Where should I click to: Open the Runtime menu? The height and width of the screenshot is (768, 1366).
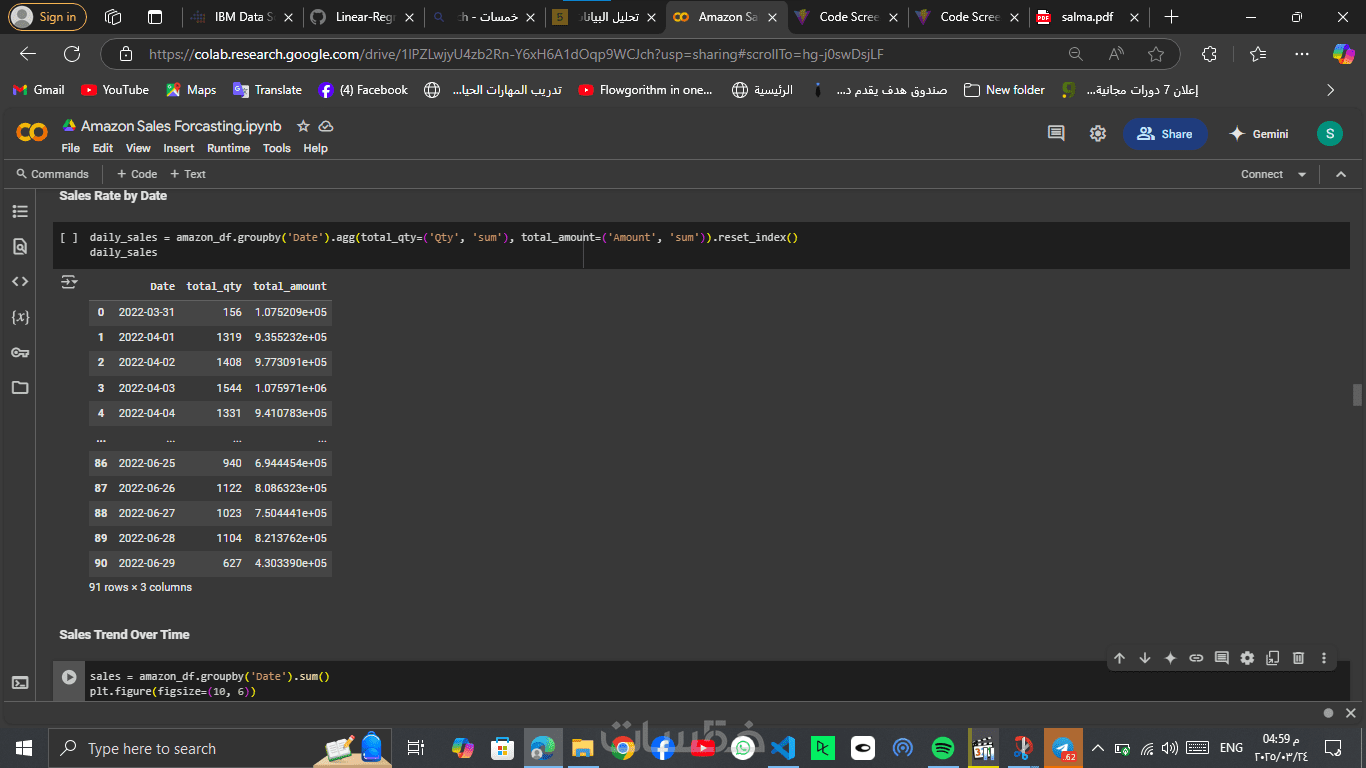228,148
